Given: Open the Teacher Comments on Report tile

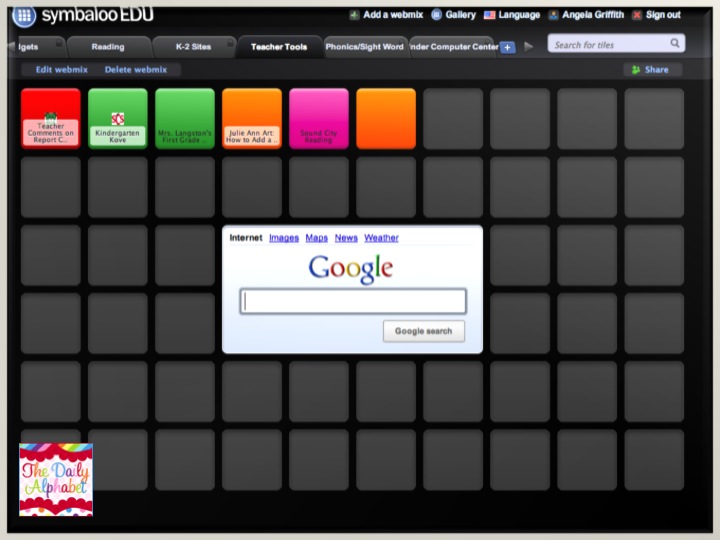Looking at the screenshot, I should click(51, 118).
